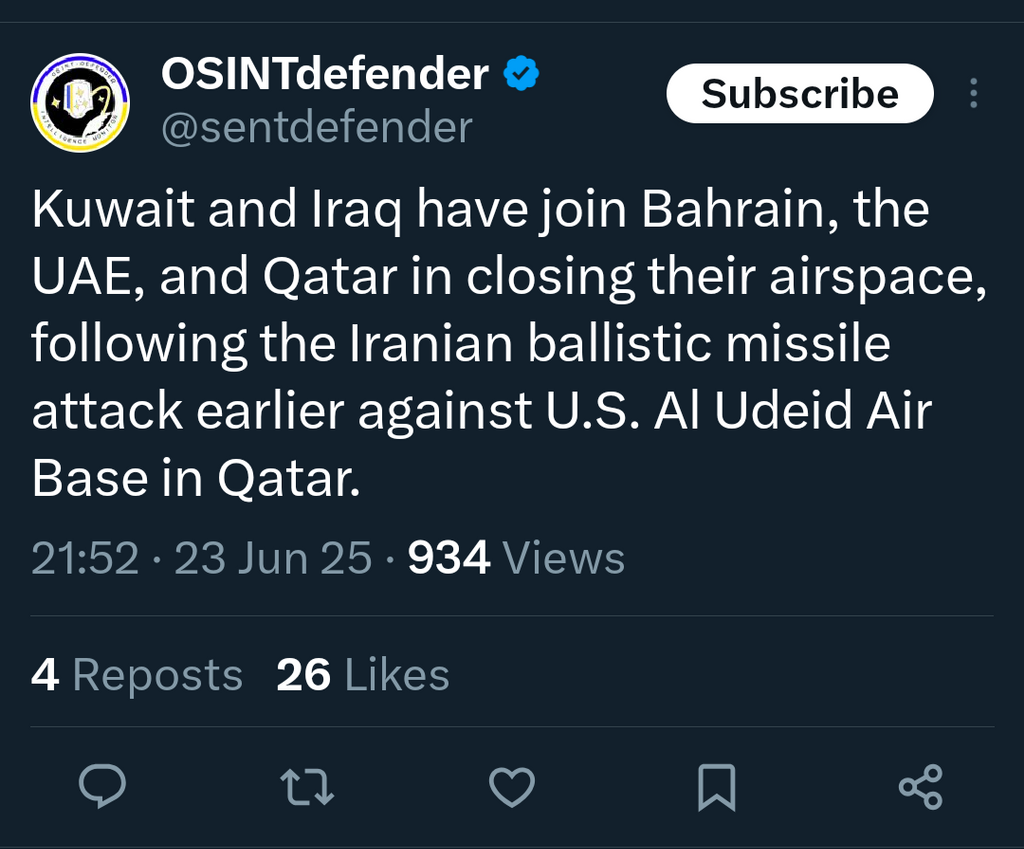Screen dimensions: 1024x849
Task: Open the OSINTdefender display name
Action: click(x=325, y=73)
